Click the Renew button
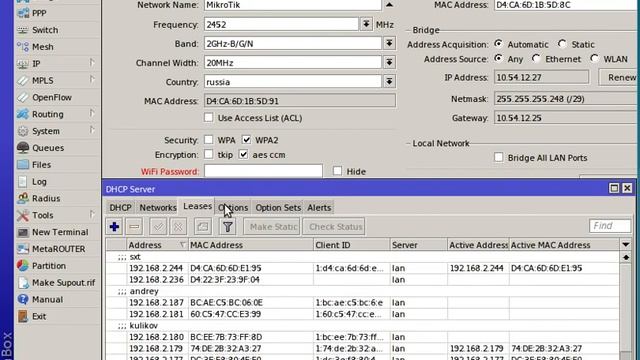640x360 pixels. click(619, 77)
